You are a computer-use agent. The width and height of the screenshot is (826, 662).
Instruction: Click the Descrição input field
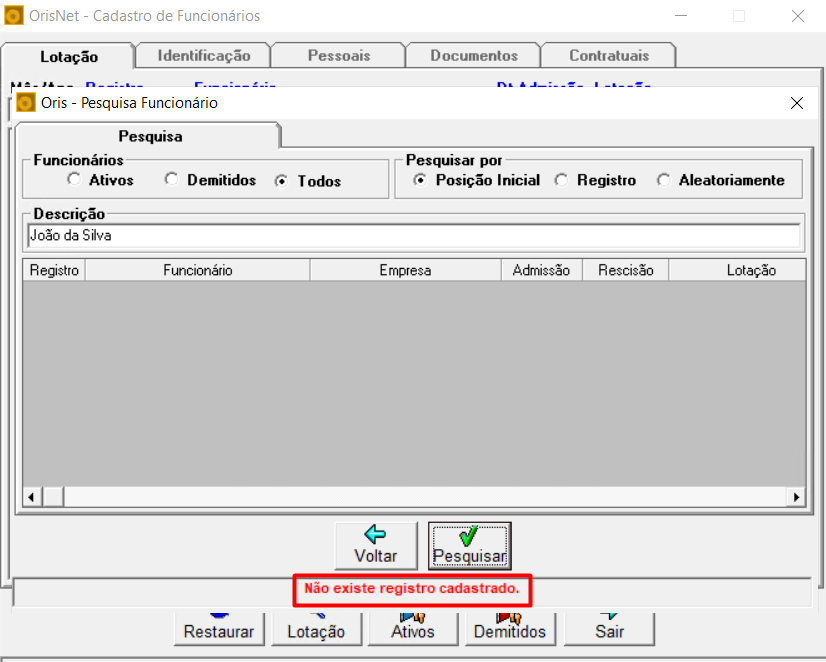[414, 235]
